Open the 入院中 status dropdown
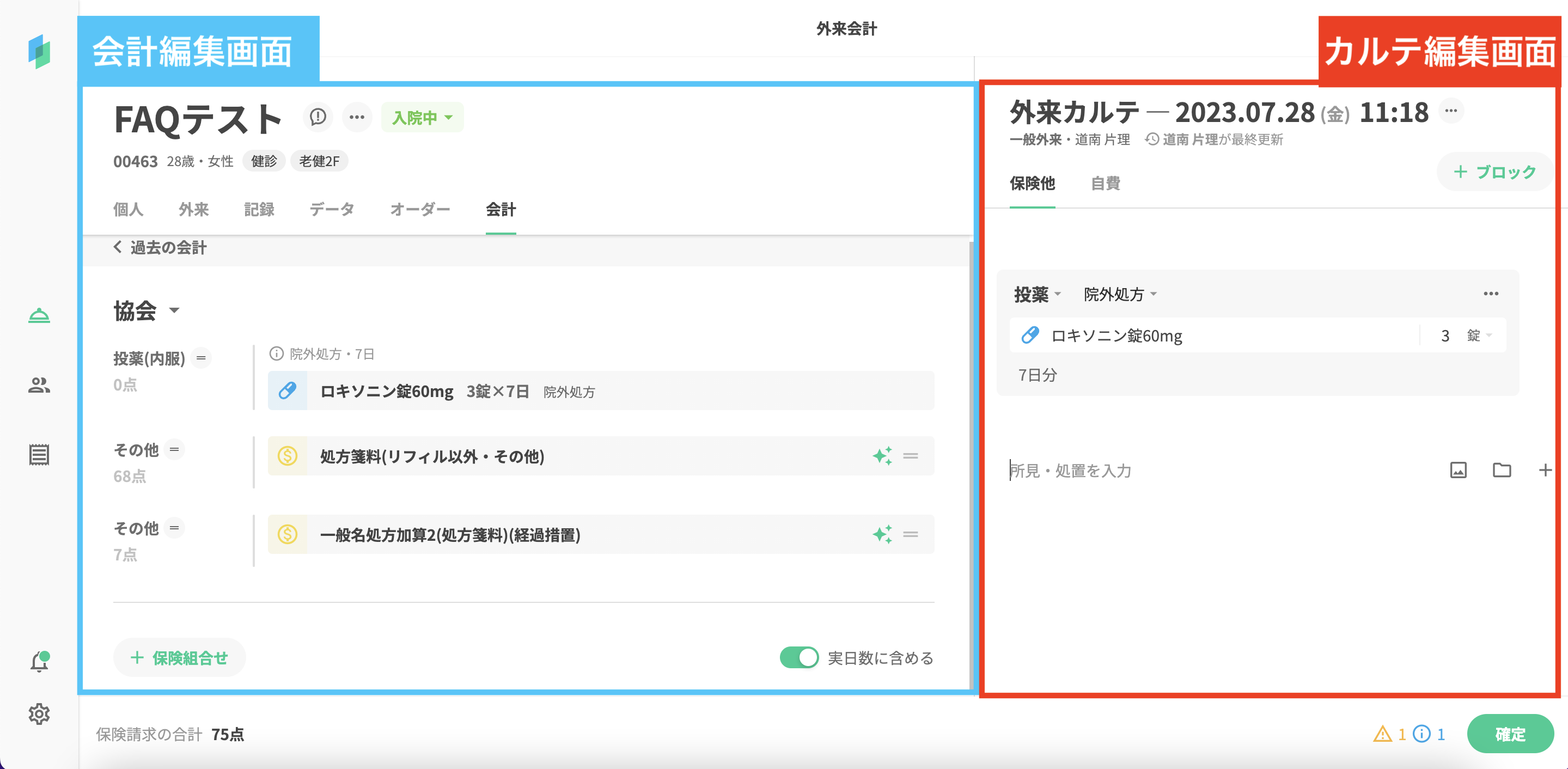The width and height of the screenshot is (1568, 769). 422,118
